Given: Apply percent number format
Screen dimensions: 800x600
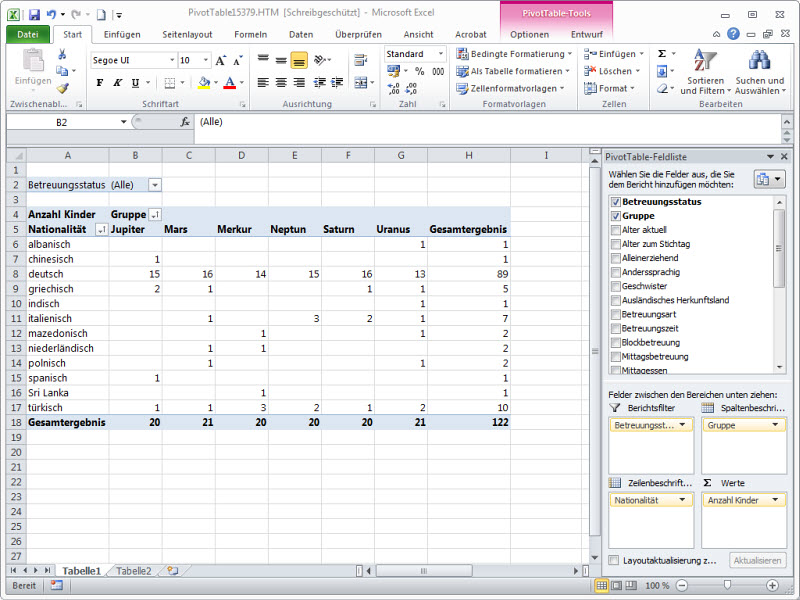Looking at the screenshot, I should pos(419,71).
